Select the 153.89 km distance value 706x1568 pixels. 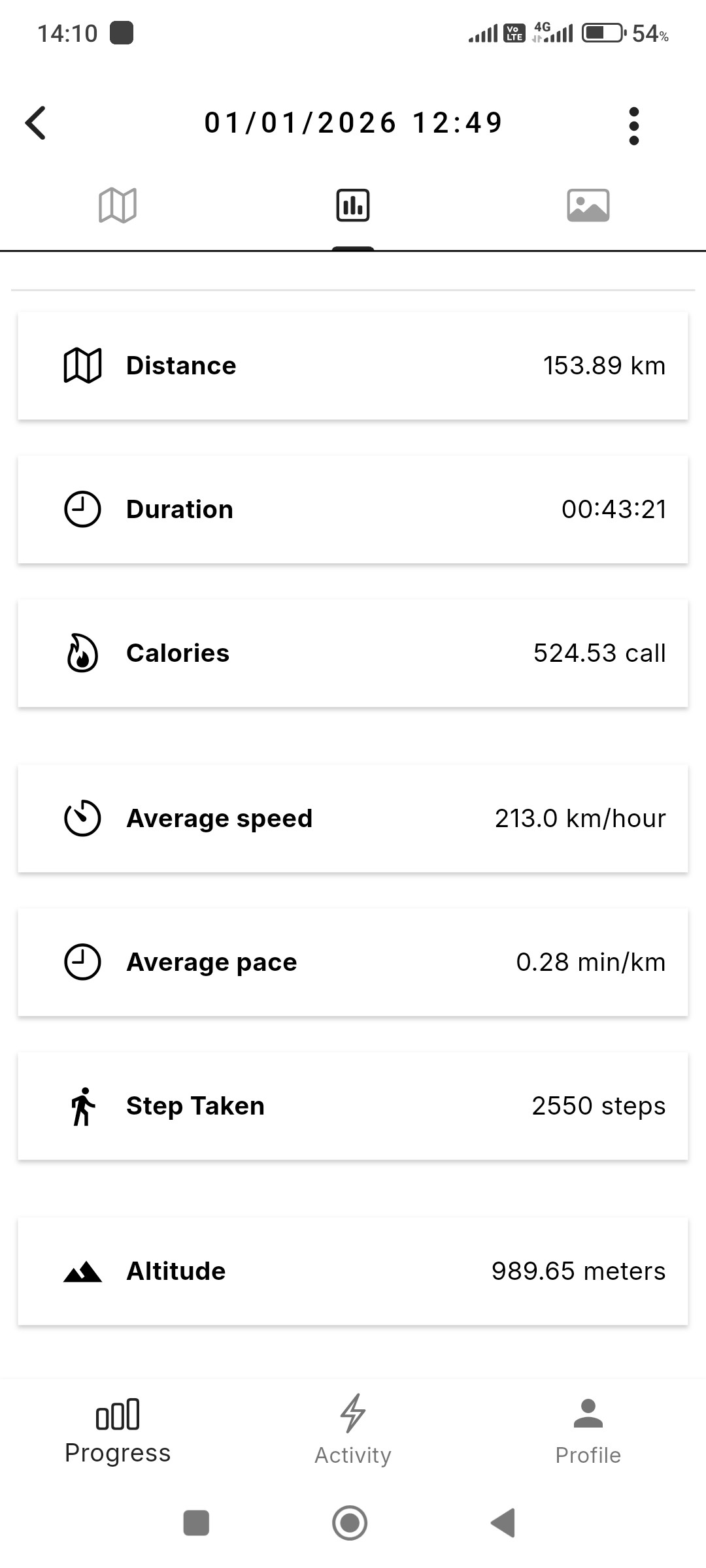point(604,366)
